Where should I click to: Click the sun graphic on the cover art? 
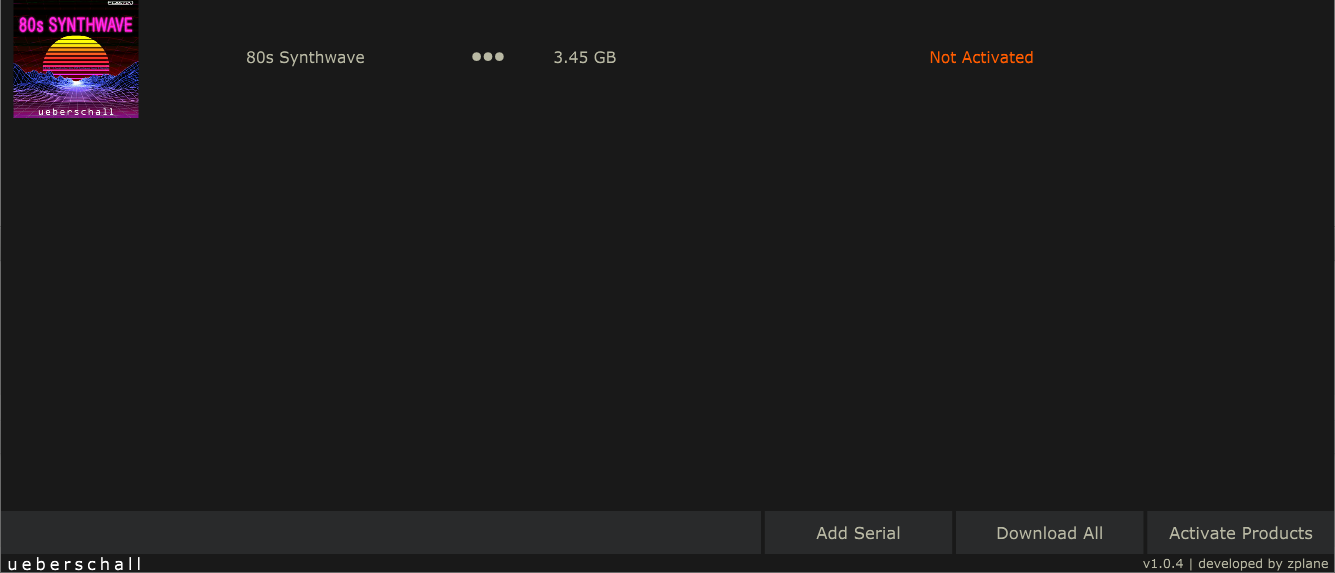pyautogui.click(x=76, y=54)
